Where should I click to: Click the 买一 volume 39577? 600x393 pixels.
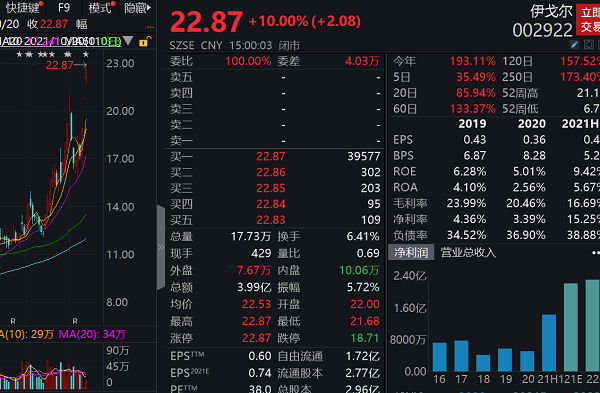click(x=364, y=157)
